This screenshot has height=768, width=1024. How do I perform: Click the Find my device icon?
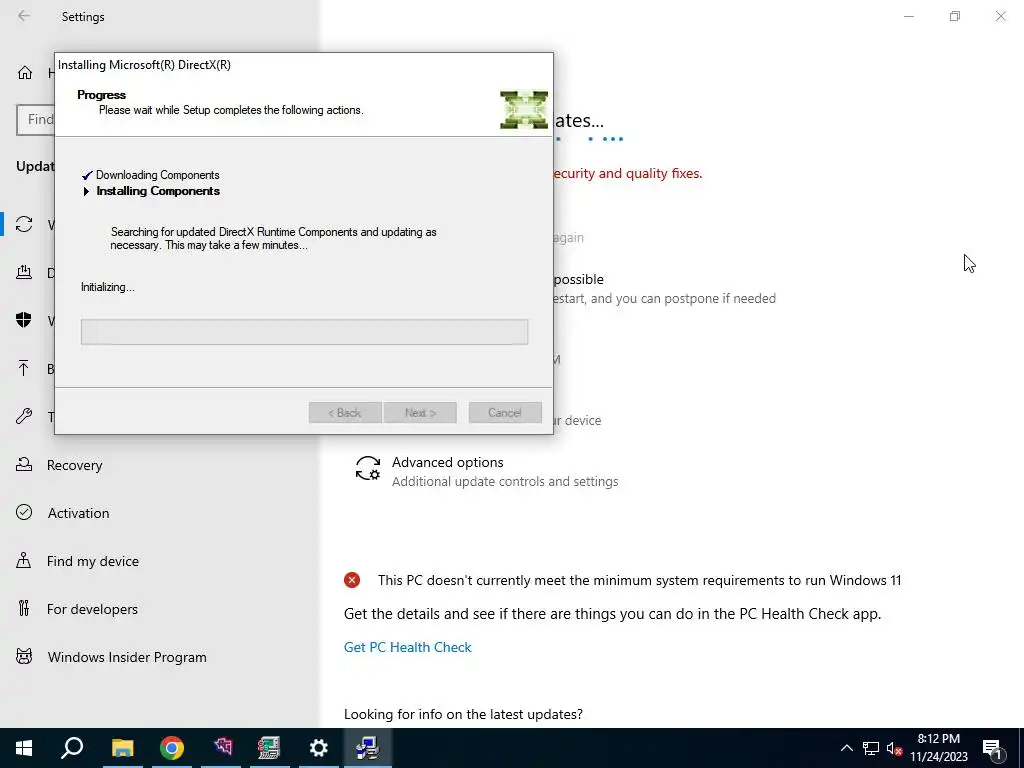24,560
